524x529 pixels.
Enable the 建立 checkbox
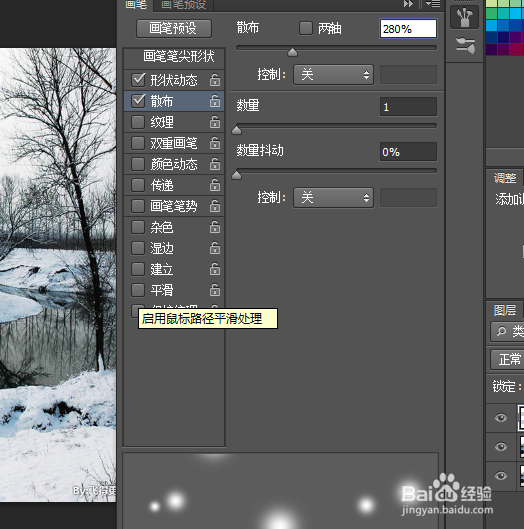[x=138, y=269]
